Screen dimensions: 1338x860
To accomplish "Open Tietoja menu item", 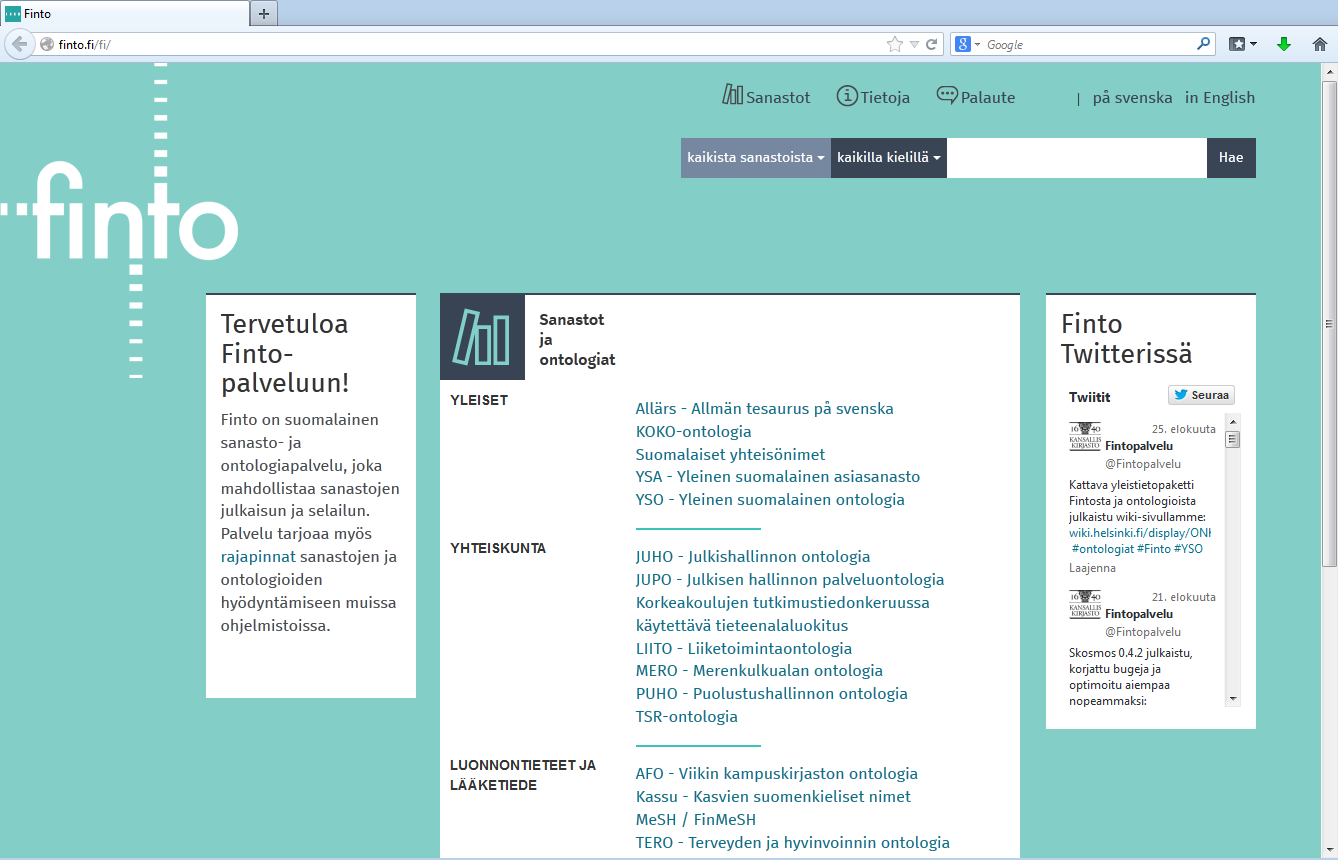I will 885,97.
